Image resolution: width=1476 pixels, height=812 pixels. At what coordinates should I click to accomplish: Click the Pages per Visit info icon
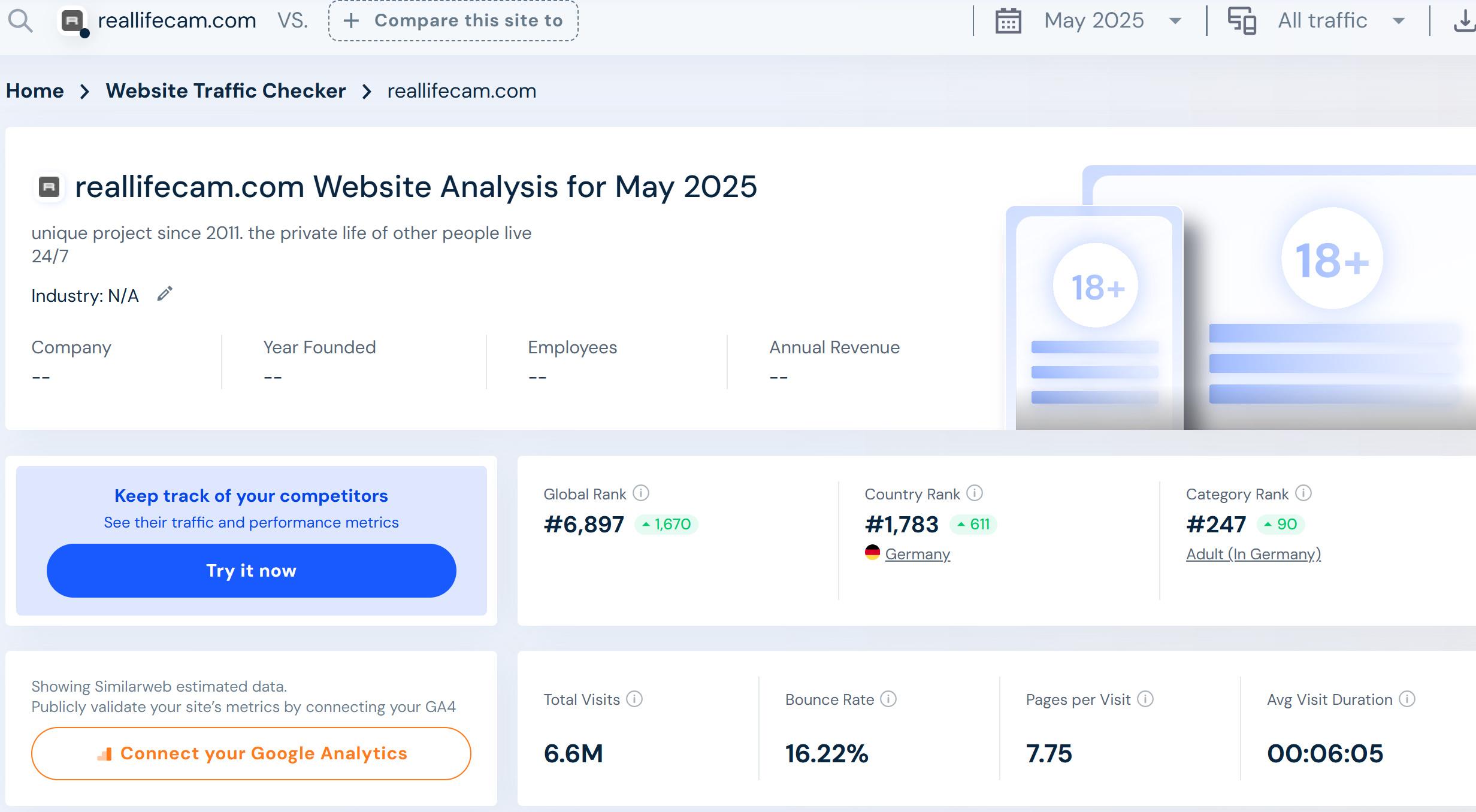click(1145, 699)
